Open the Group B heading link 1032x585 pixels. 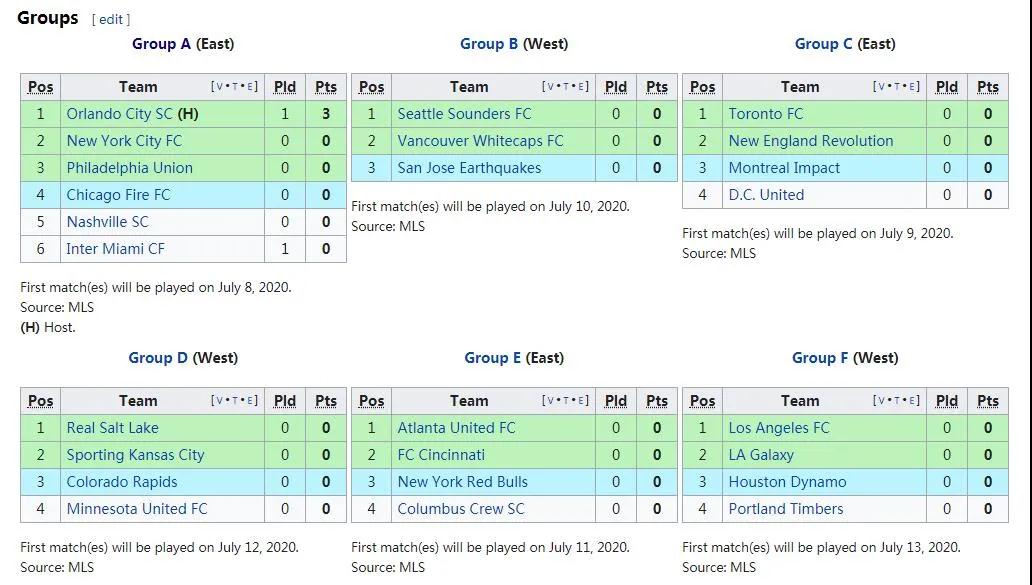point(489,44)
